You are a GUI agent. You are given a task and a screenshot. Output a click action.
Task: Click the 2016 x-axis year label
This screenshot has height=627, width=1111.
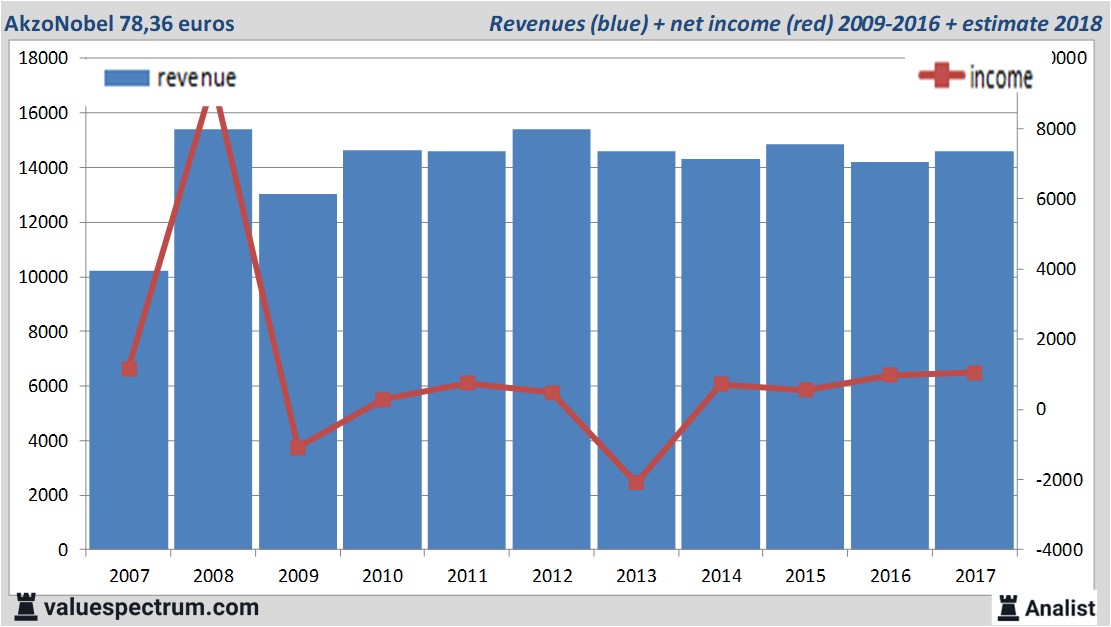tap(890, 576)
